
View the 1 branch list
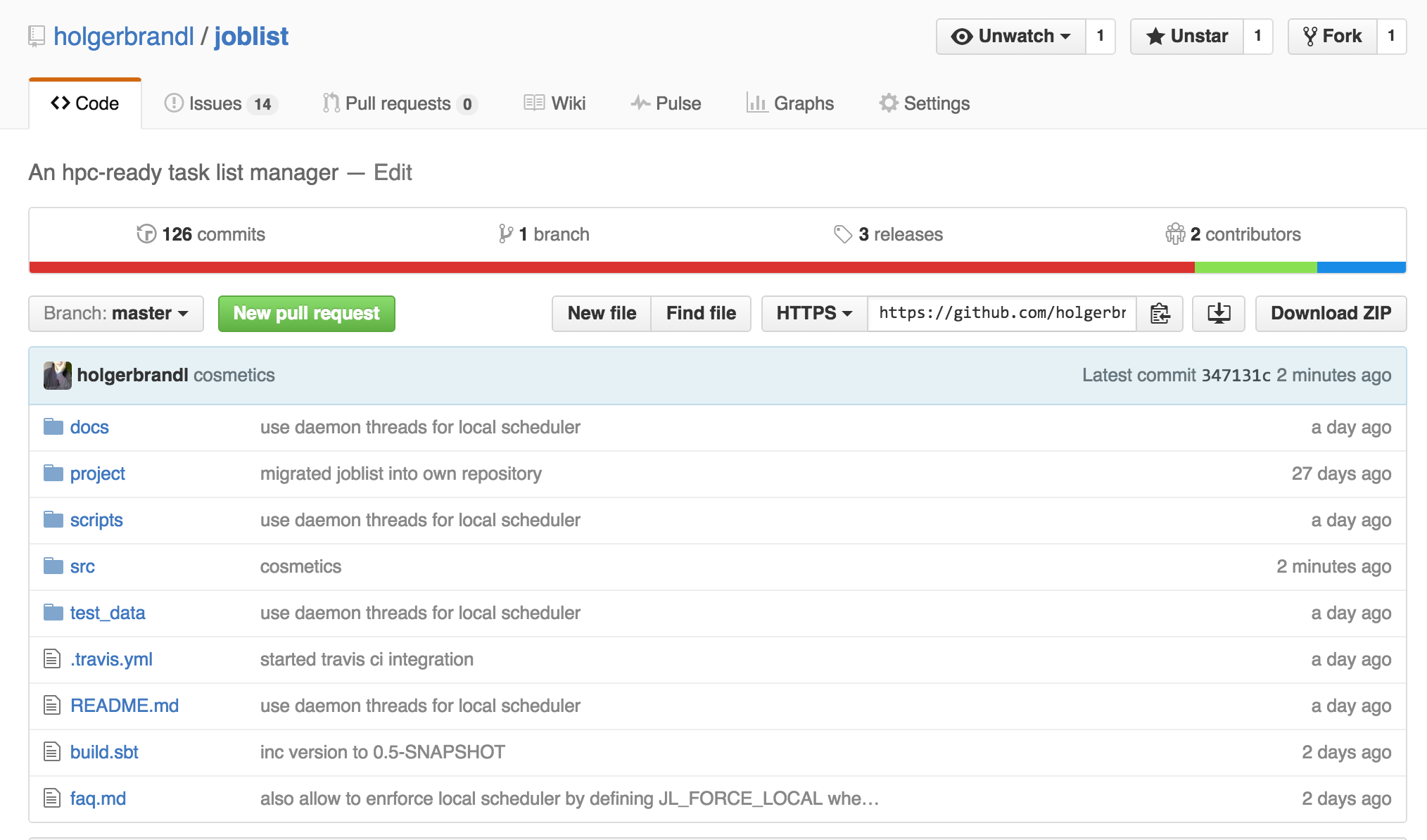click(544, 234)
